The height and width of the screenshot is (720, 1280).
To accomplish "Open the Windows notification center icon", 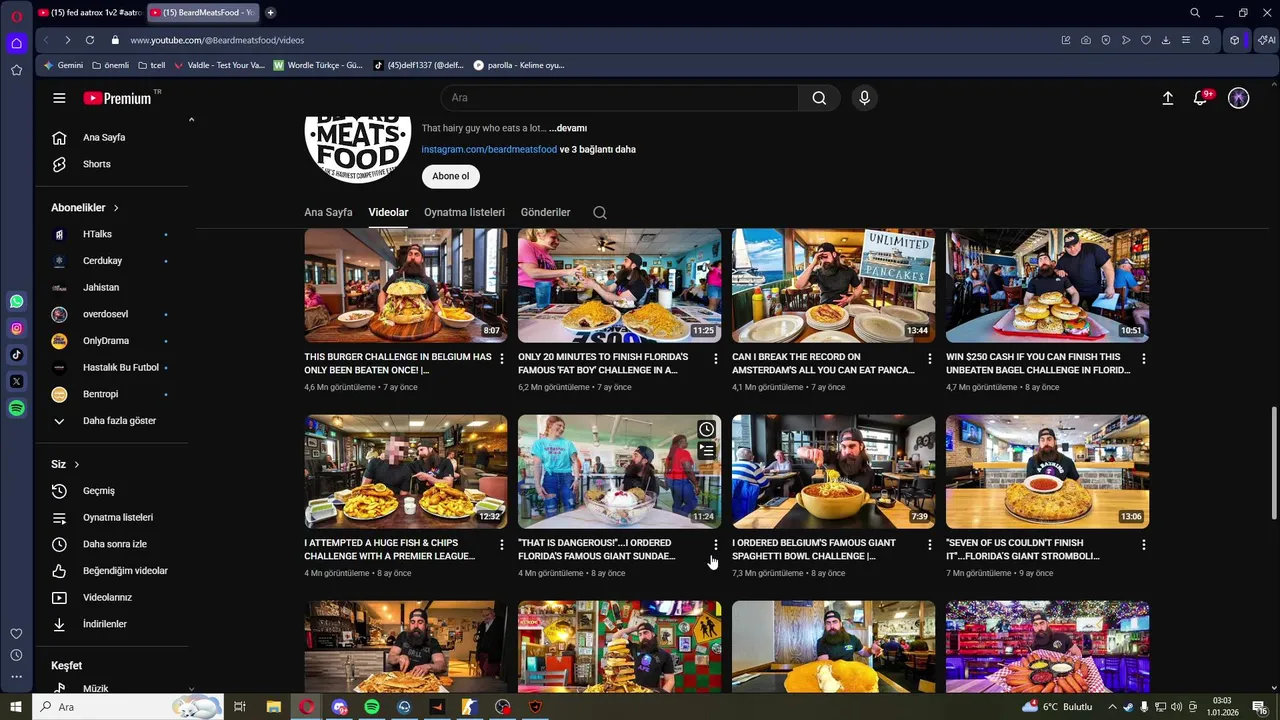I will (1259, 707).
